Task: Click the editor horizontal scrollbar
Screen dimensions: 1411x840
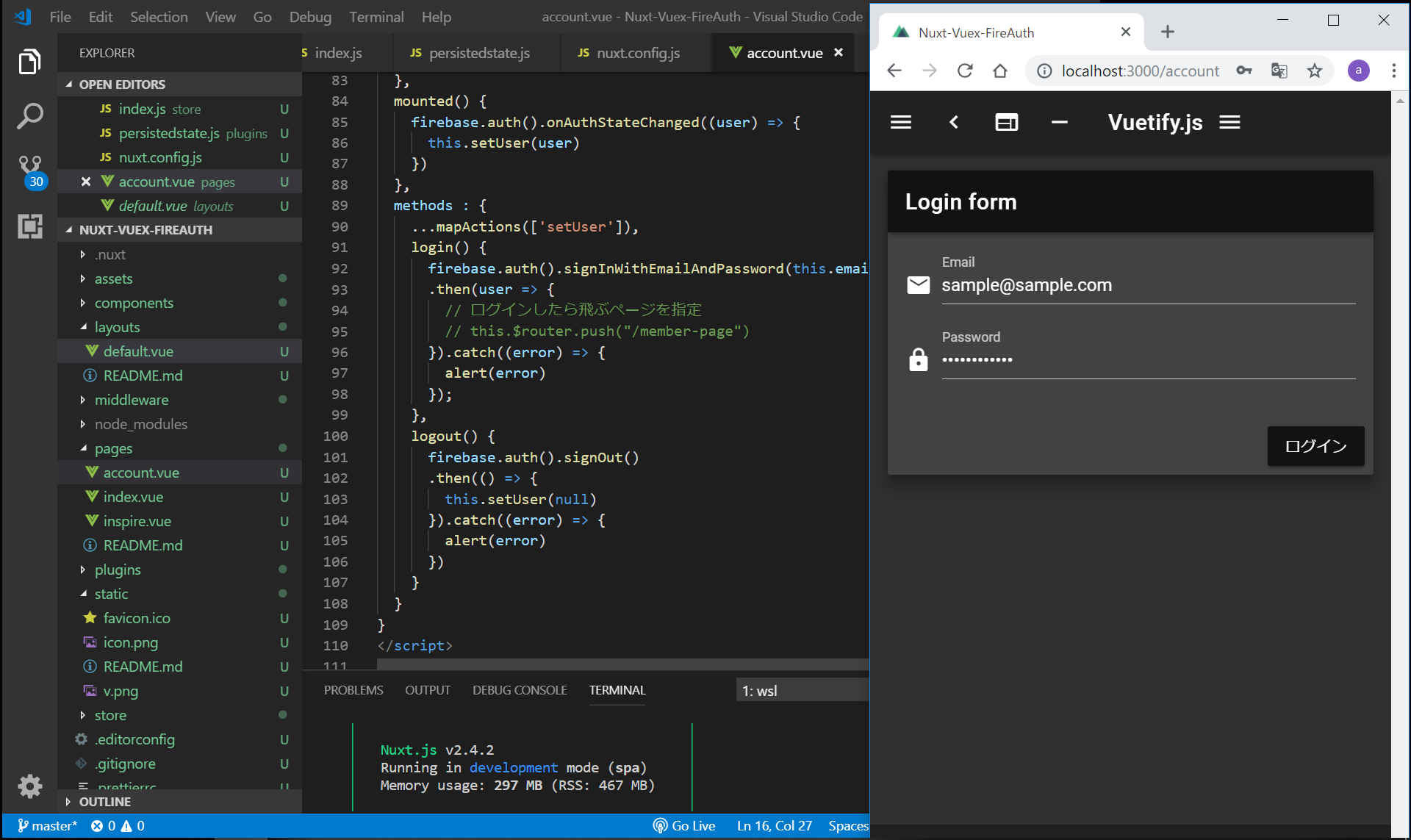Action: [623, 664]
